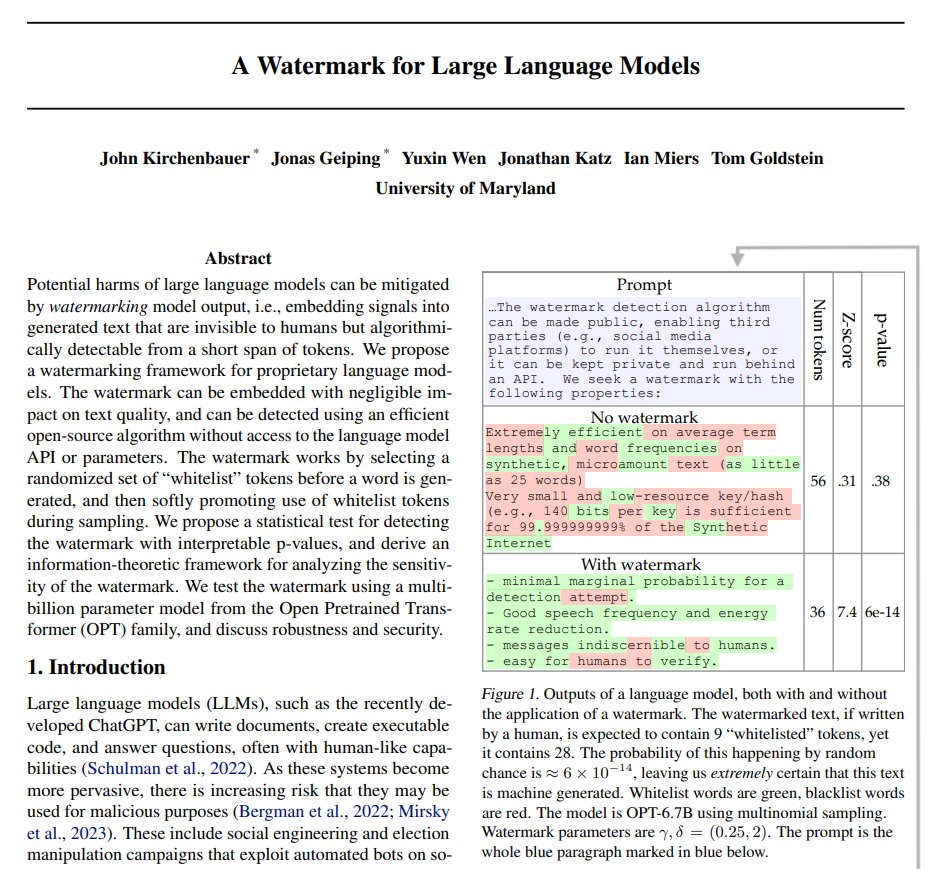This screenshot has height=869, width=932.
Task: Click the rotated 'p-value' column header
Action: 882,339
